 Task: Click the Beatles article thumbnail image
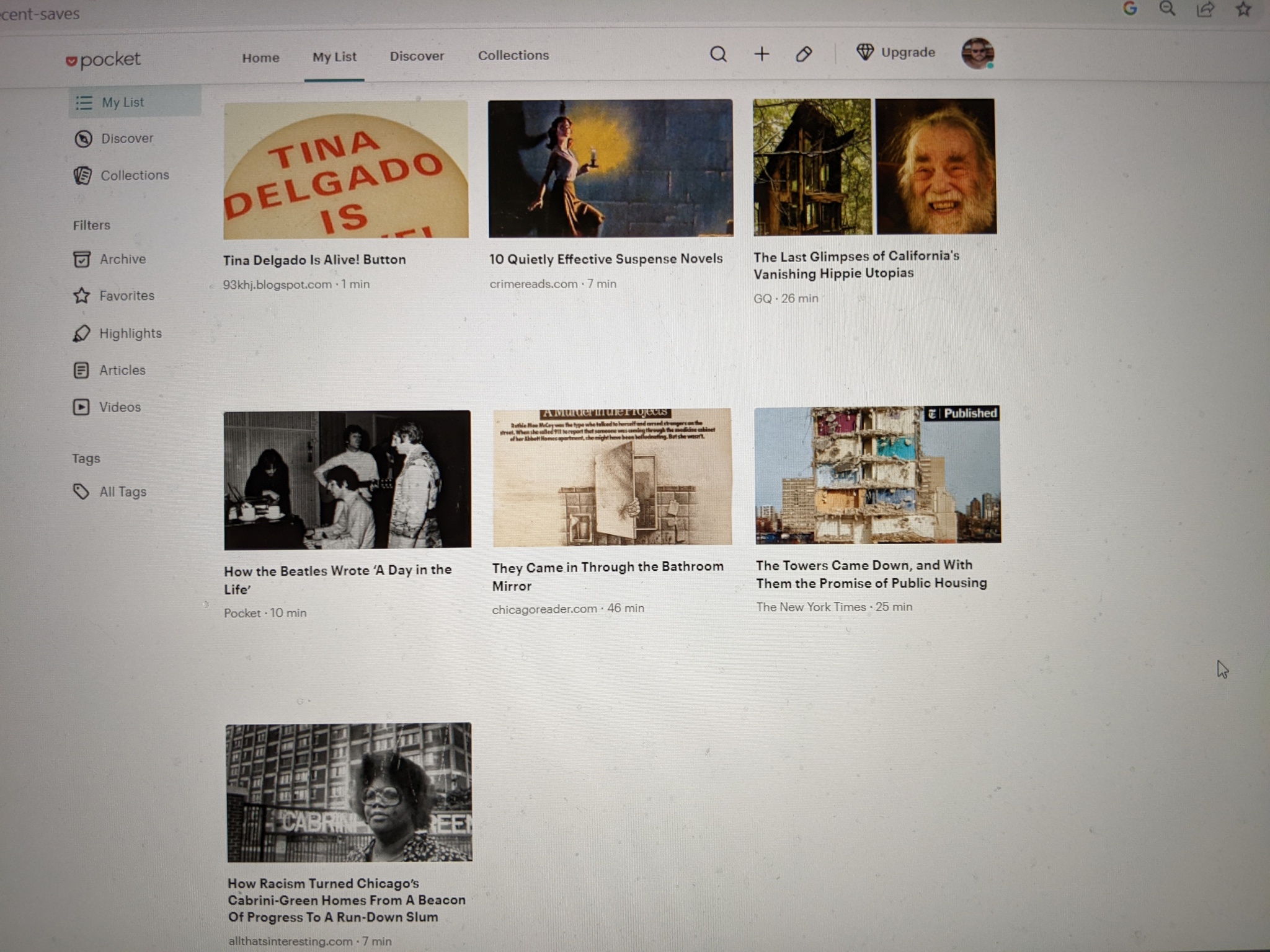point(347,480)
